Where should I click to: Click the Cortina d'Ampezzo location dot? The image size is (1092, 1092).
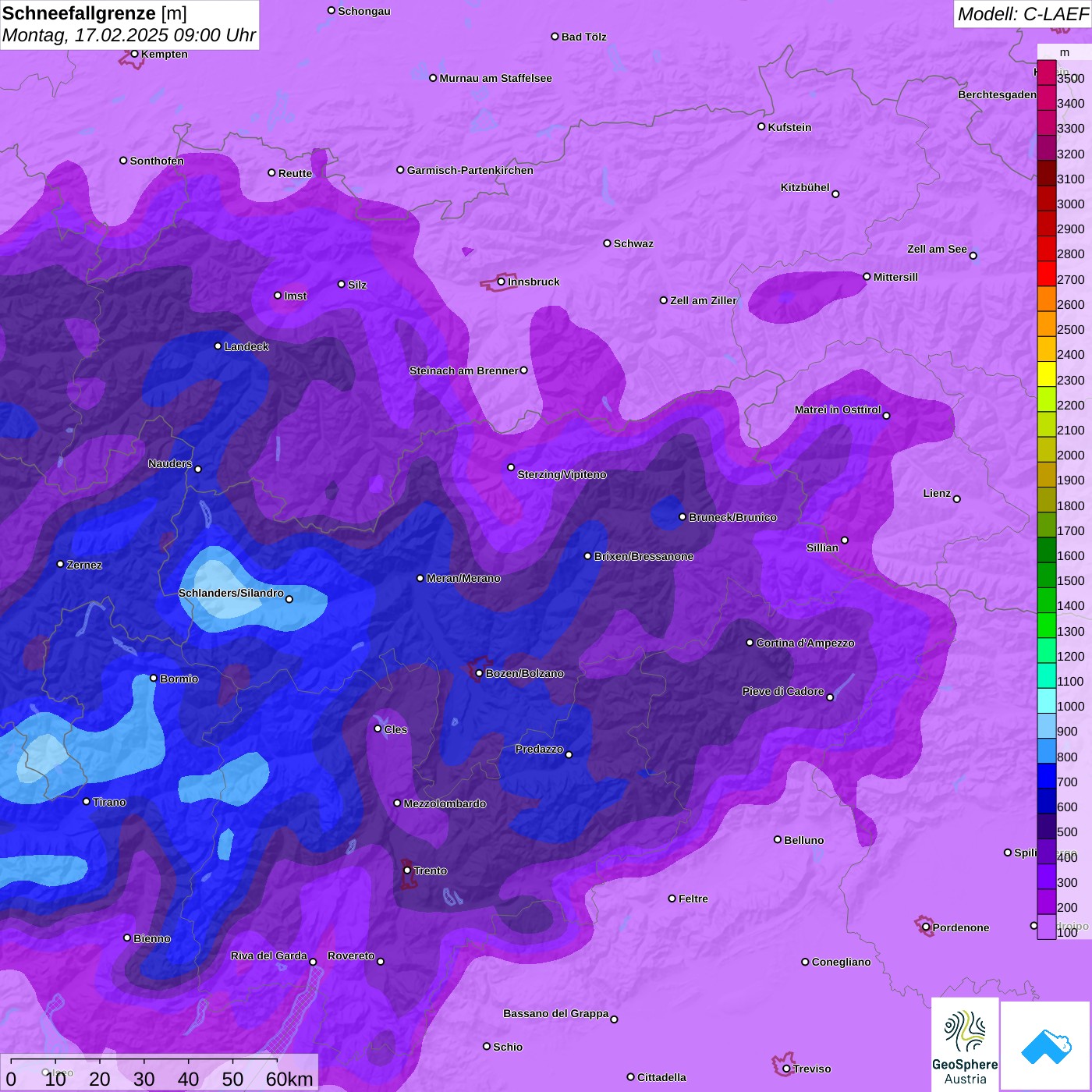point(750,643)
